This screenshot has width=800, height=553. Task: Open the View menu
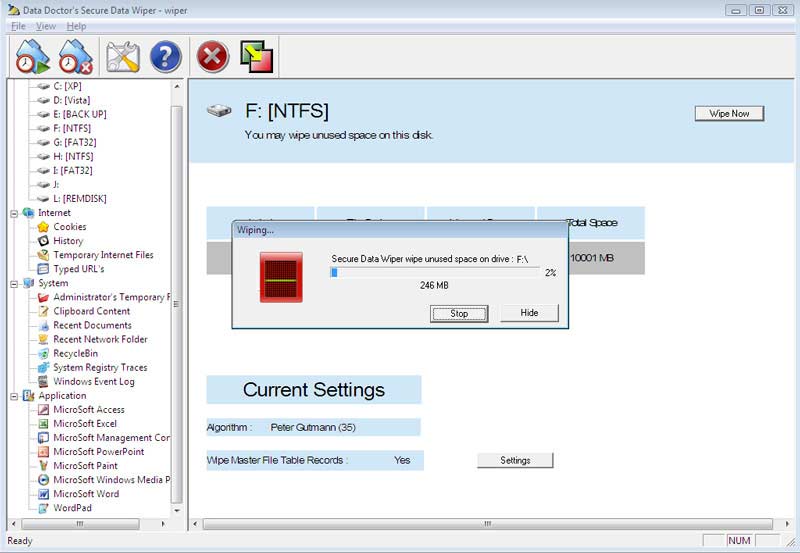coord(45,26)
